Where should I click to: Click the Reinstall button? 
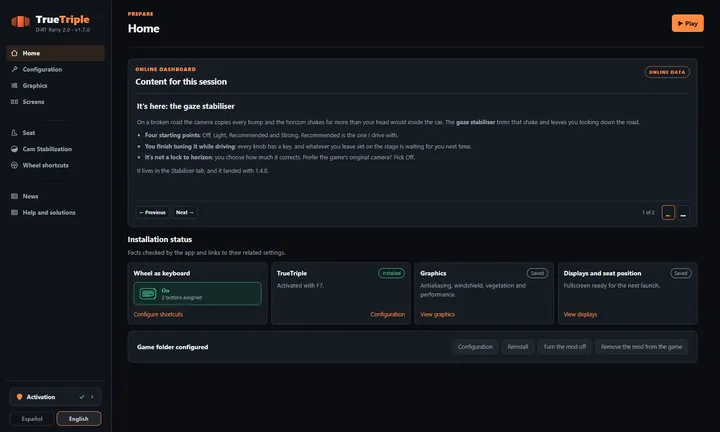(518, 347)
